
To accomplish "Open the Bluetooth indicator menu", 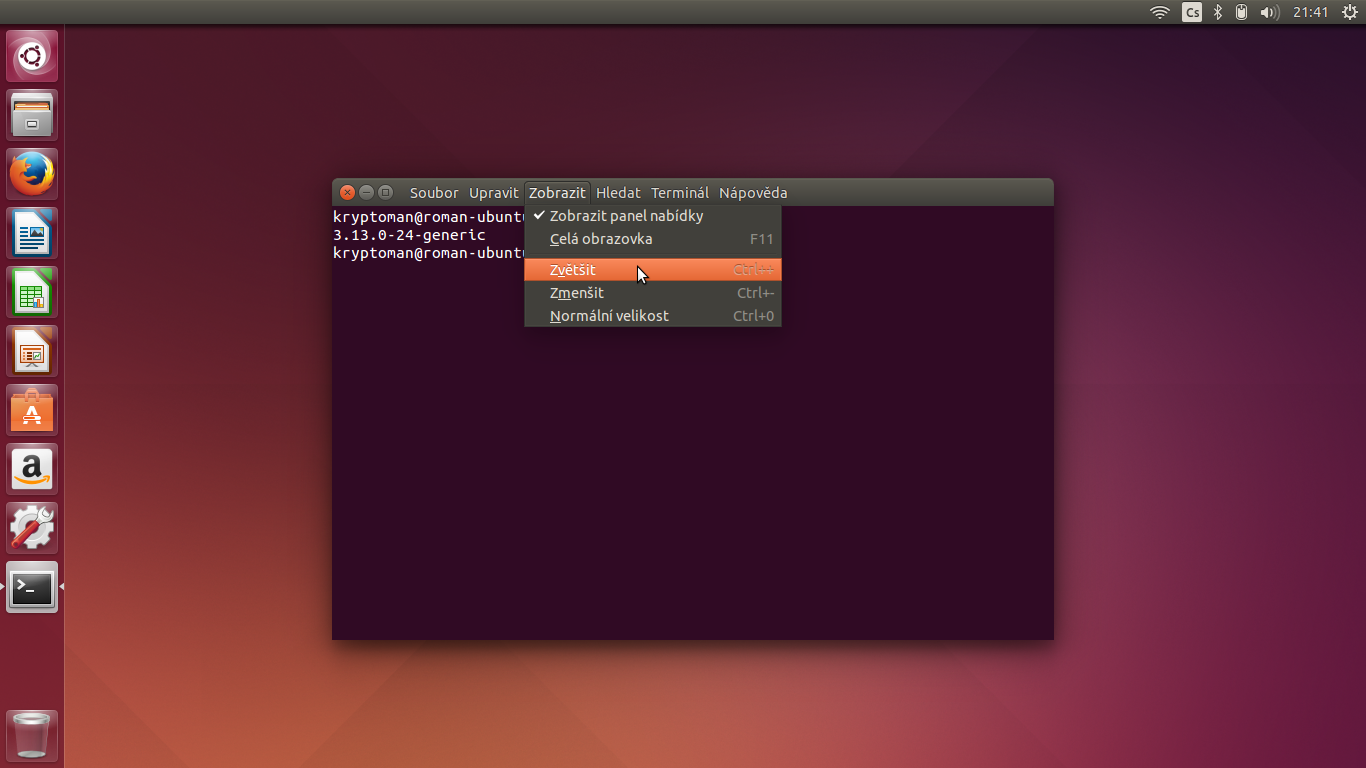I will (x=1218, y=12).
